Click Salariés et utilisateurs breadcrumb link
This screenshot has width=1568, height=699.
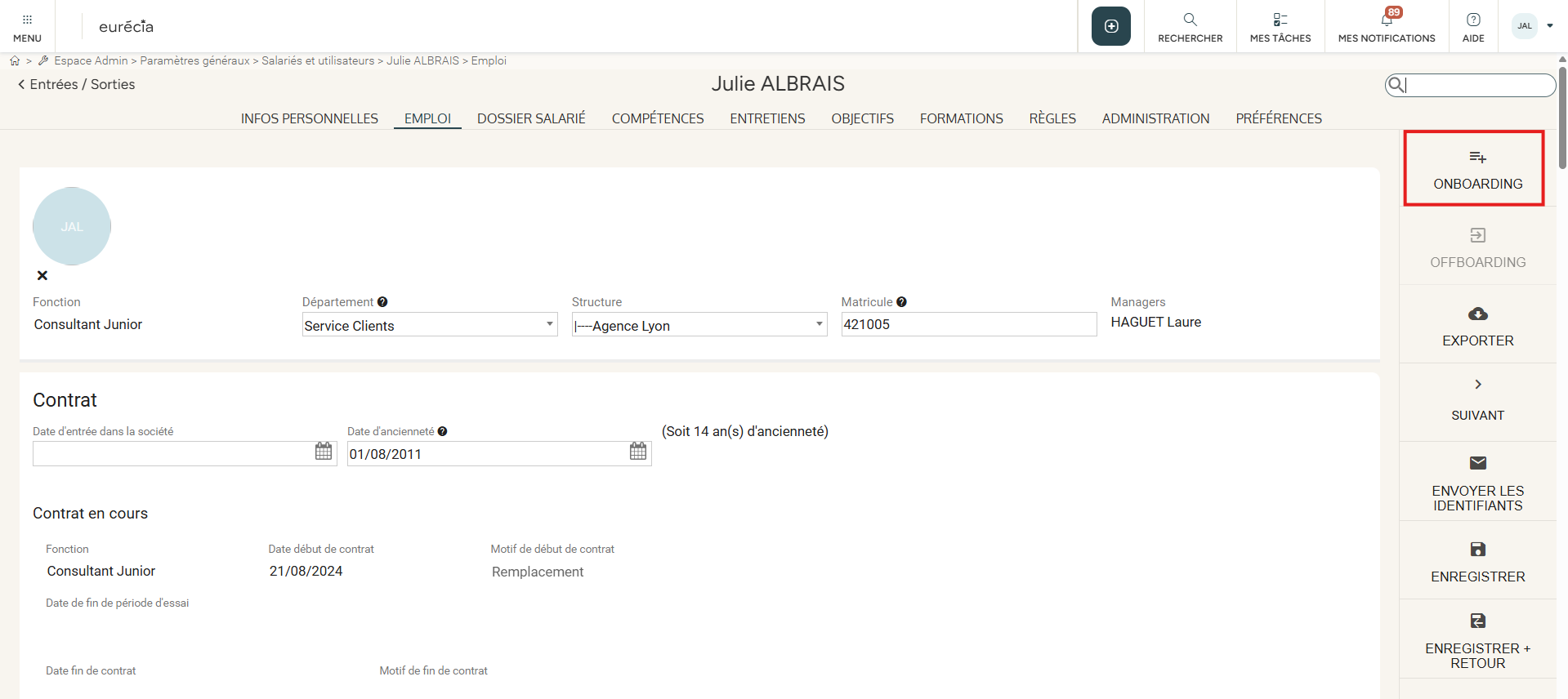click(x=318, y=60)
